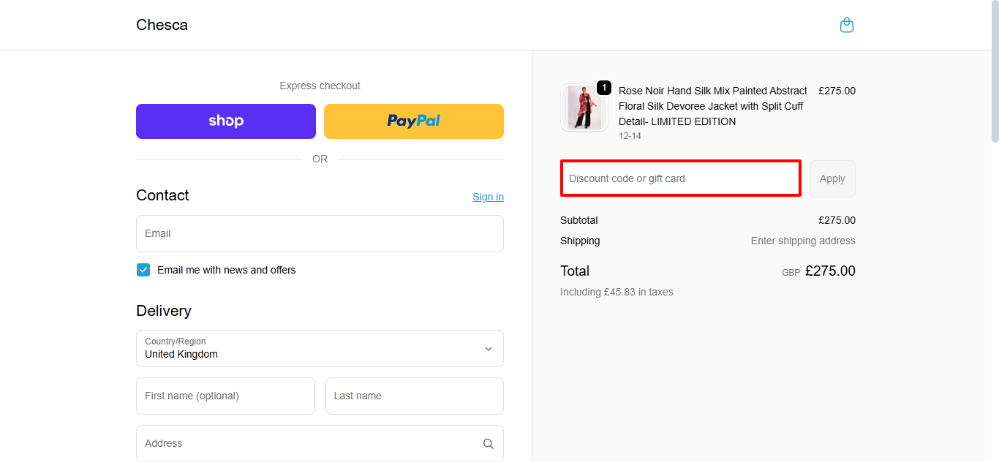Click the Address input field

(320, 444)
